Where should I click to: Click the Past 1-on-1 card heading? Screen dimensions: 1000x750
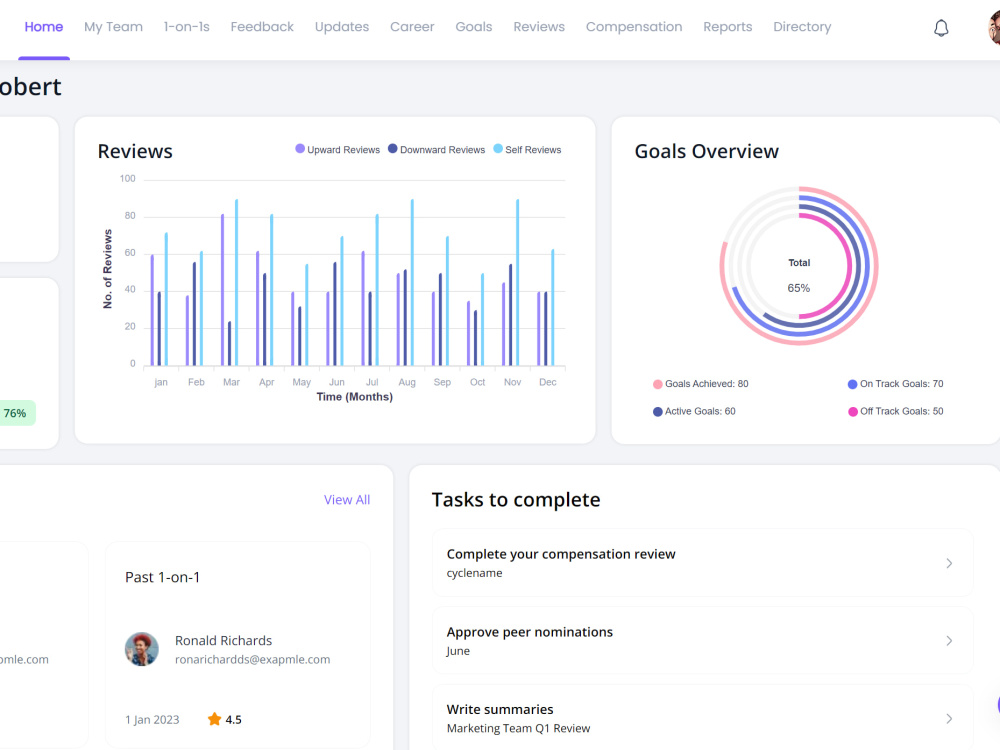[163, 577]
